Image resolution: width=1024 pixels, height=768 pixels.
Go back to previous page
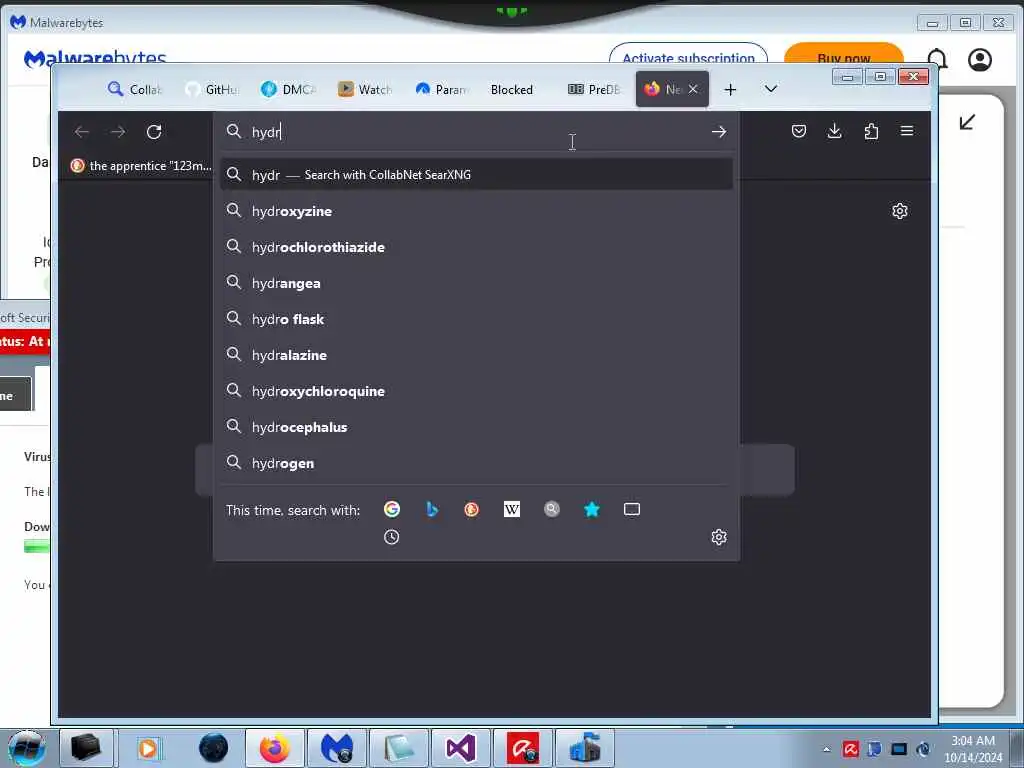pyautogui.click(x=82, y=132)
